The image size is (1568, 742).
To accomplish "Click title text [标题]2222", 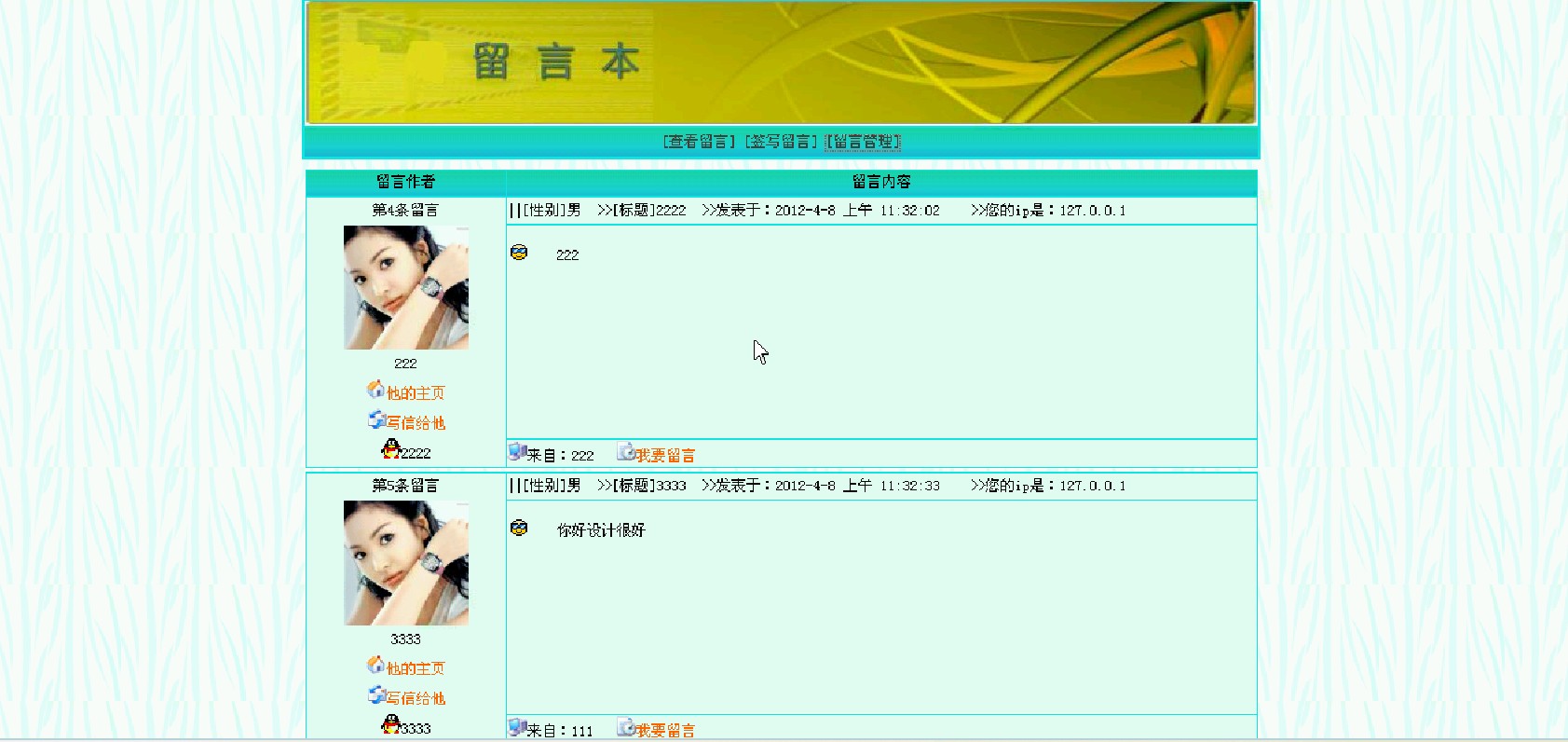I will [x=648, y=211].
